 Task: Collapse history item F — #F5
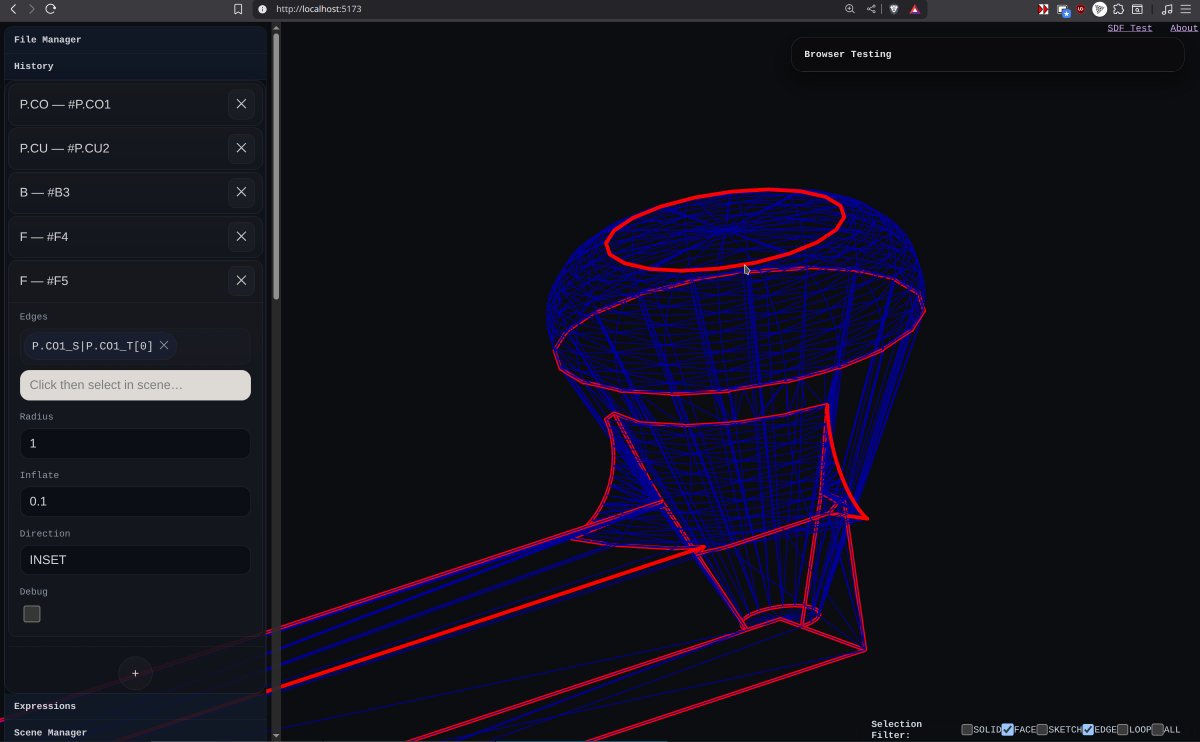click(x=118, y=281)
